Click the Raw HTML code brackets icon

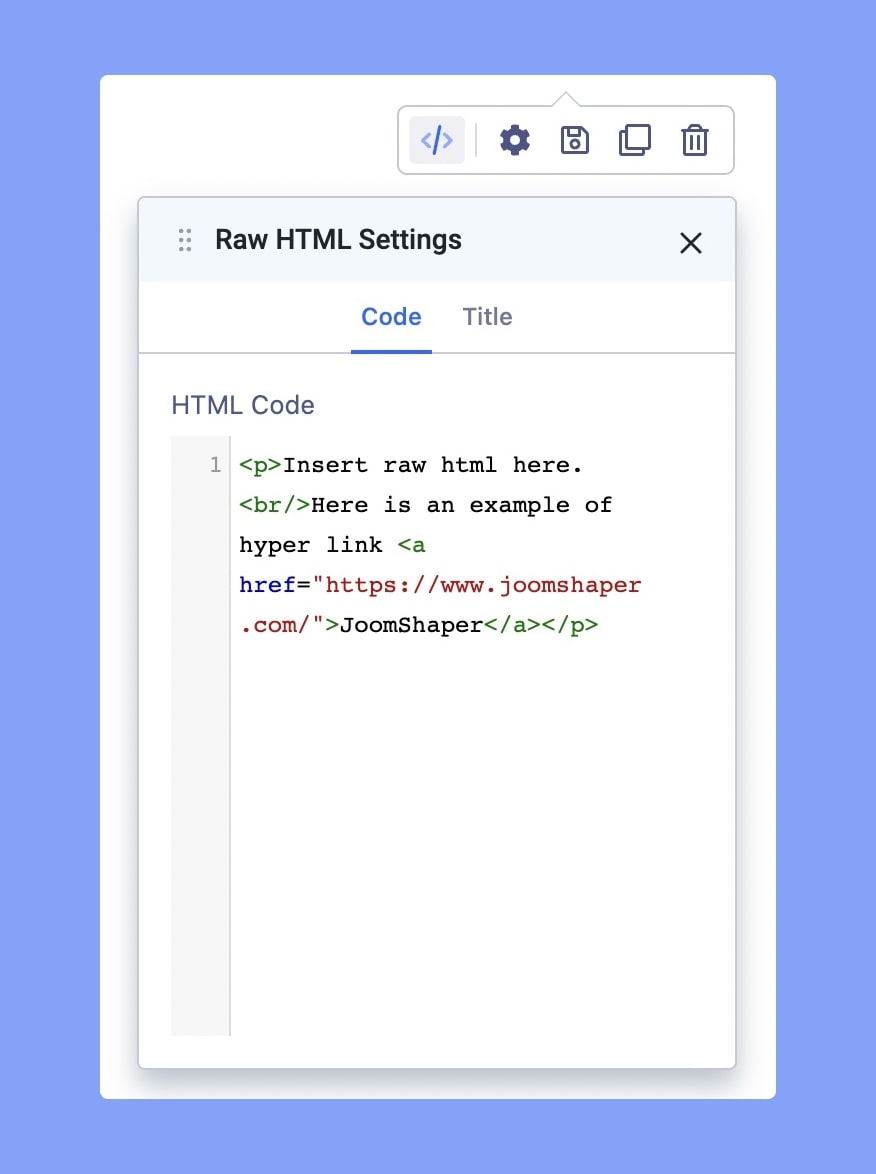pos(437,140)
